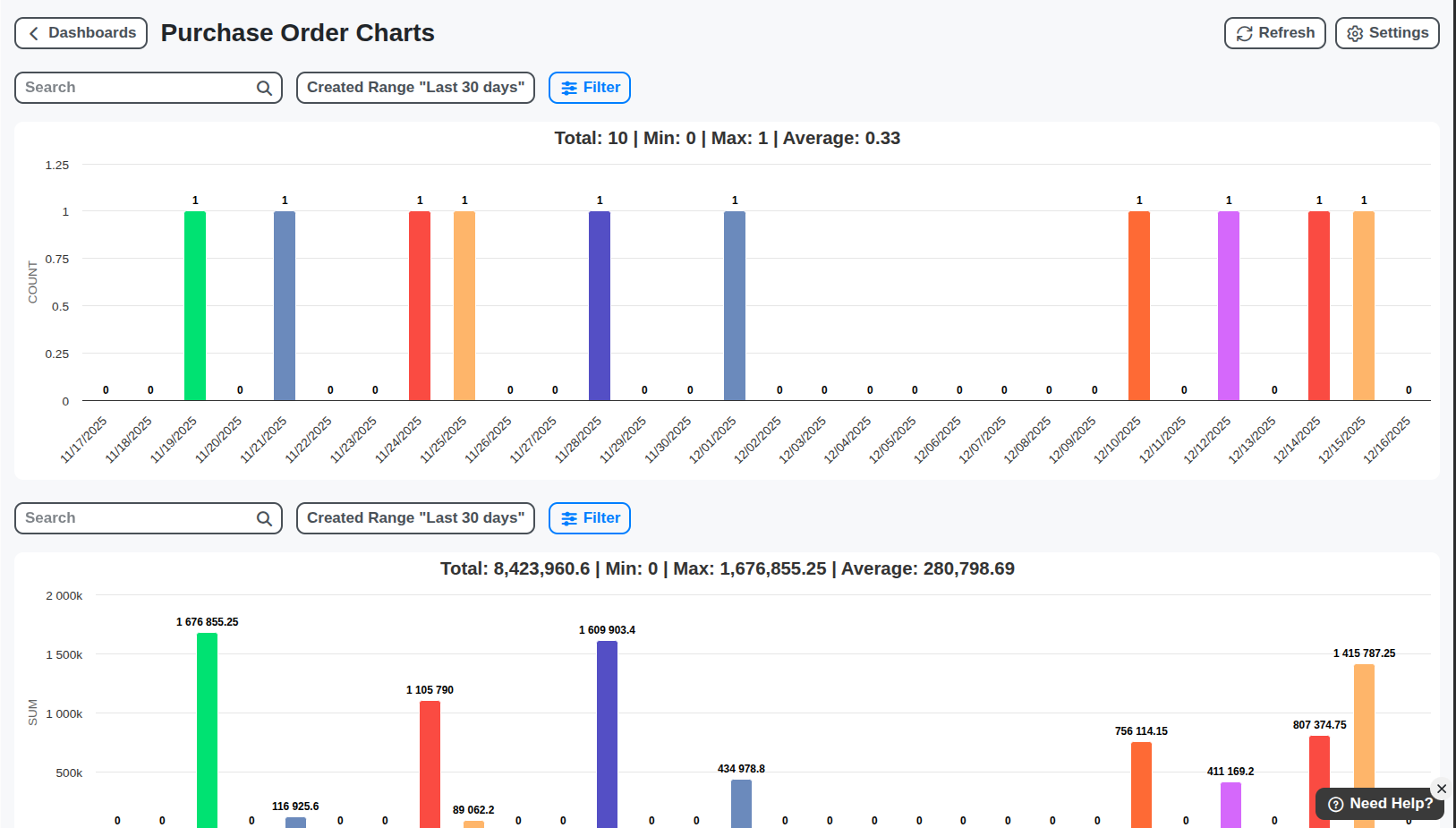Open Settings via the gear icon
The image size is (1456, 828).
(x=1355, y=33)
